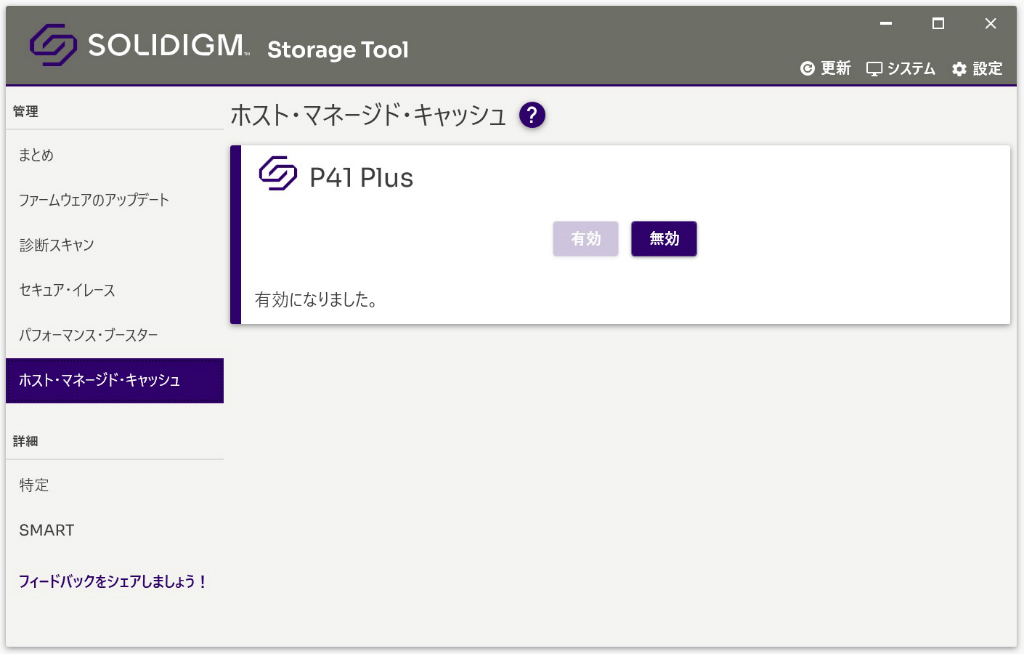Image resolution: width=1024 pixels, height=654 pixels.
Task: Click the P41 Plus drive logo icon
Action: click(x=278, y=173)
